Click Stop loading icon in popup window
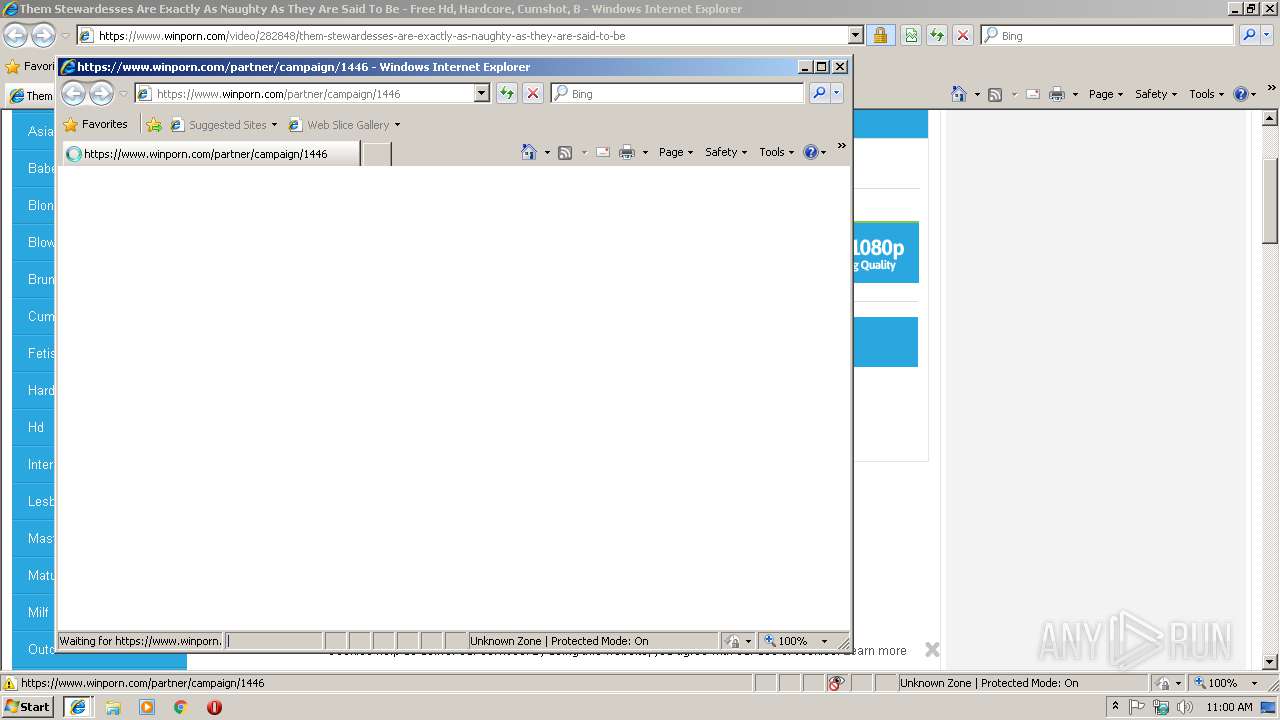 click(x=533, y=93)
